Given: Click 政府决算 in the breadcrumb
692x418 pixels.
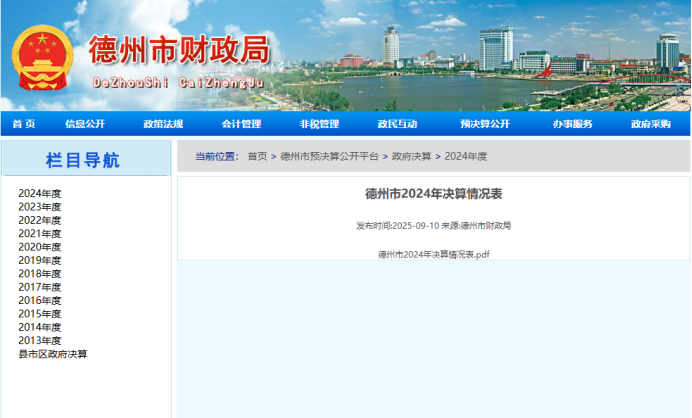Looking at the screenshot, I should coord(411,156).
